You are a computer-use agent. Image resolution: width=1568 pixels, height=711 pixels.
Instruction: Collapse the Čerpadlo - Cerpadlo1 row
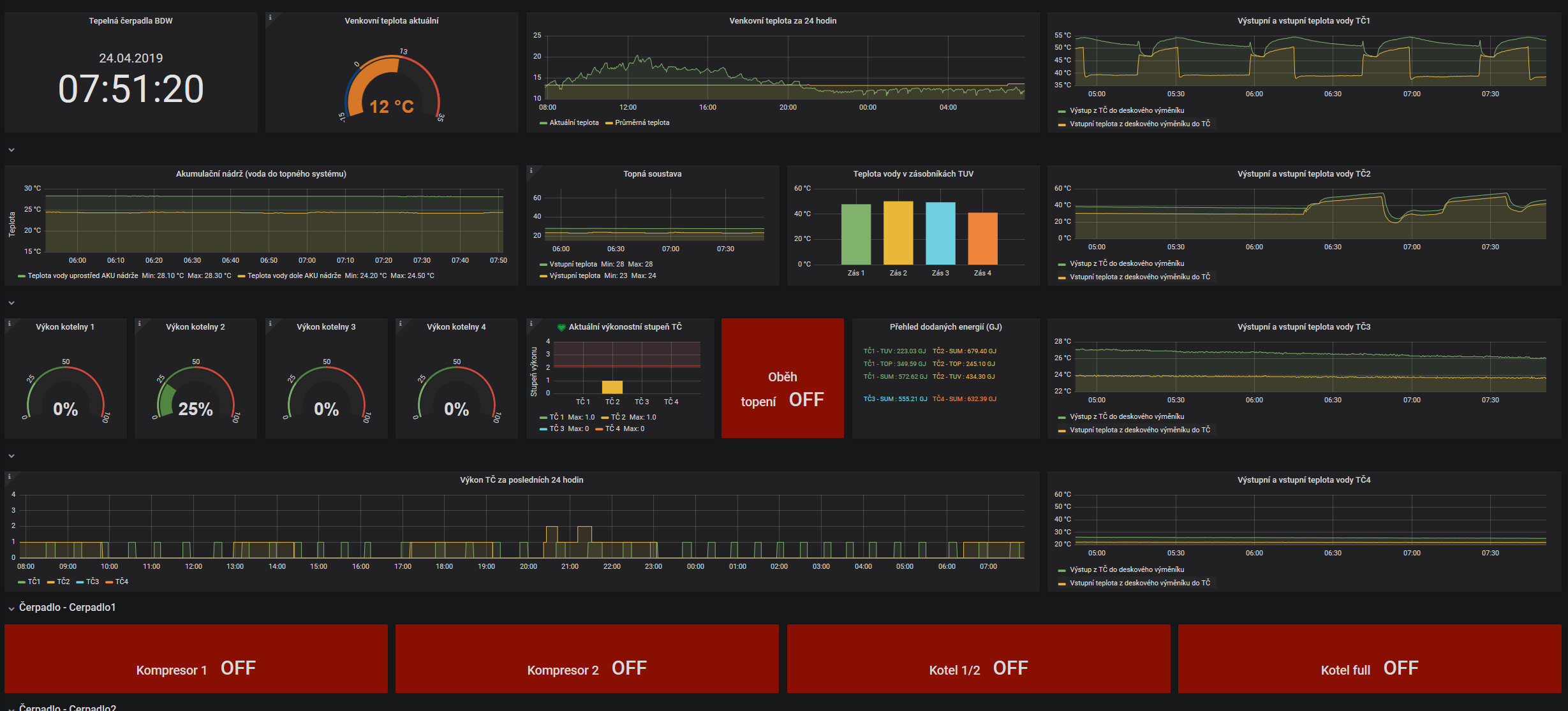coord(11,608)
